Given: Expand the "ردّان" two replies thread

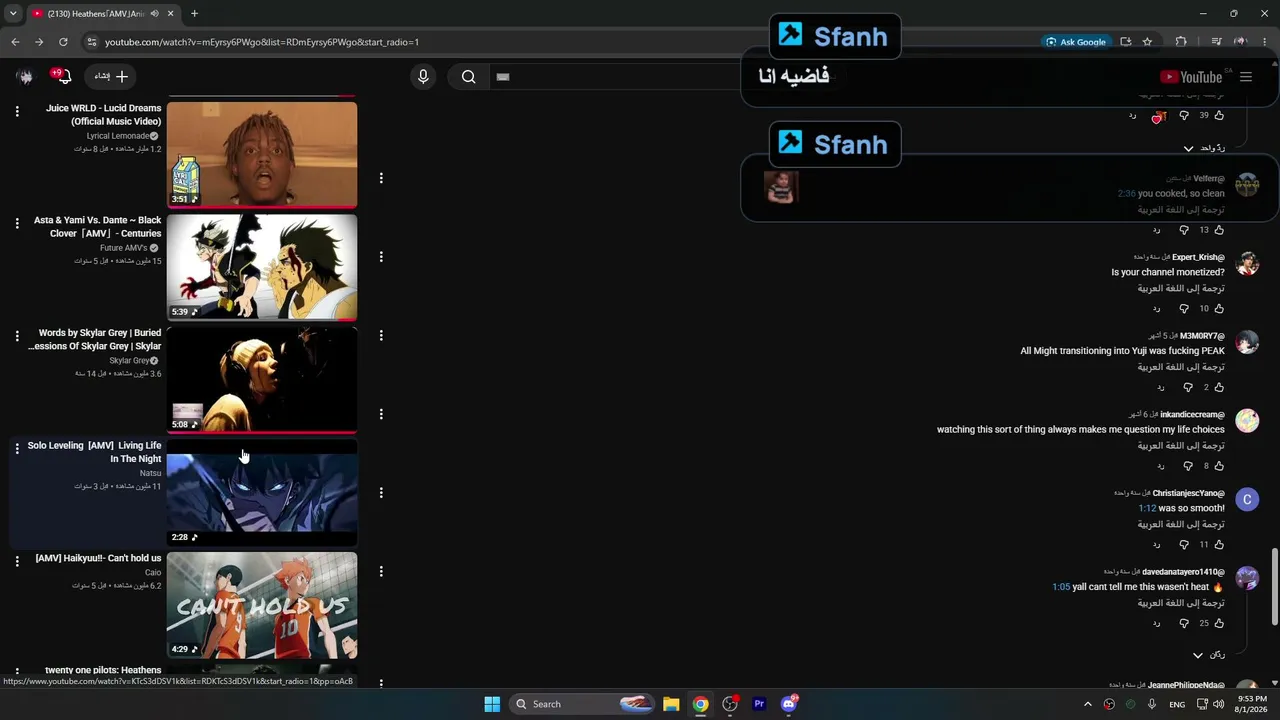Looking at the screenshot, I should click(1209, 655).
